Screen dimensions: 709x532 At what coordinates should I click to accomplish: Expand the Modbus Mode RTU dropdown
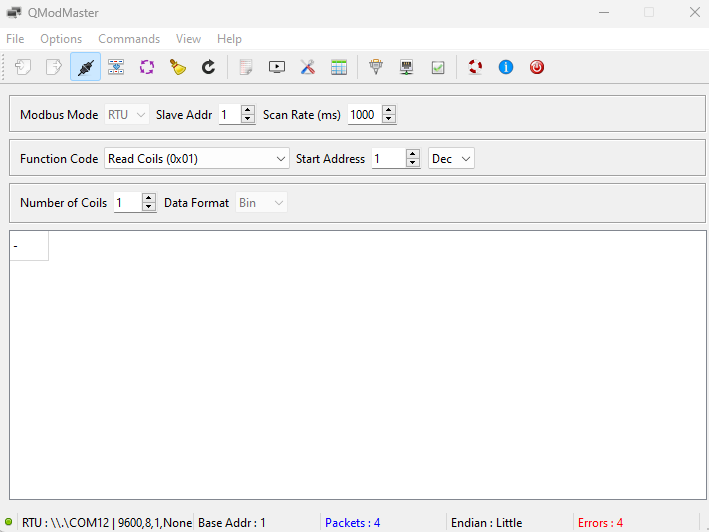click(x=126, y=115)
